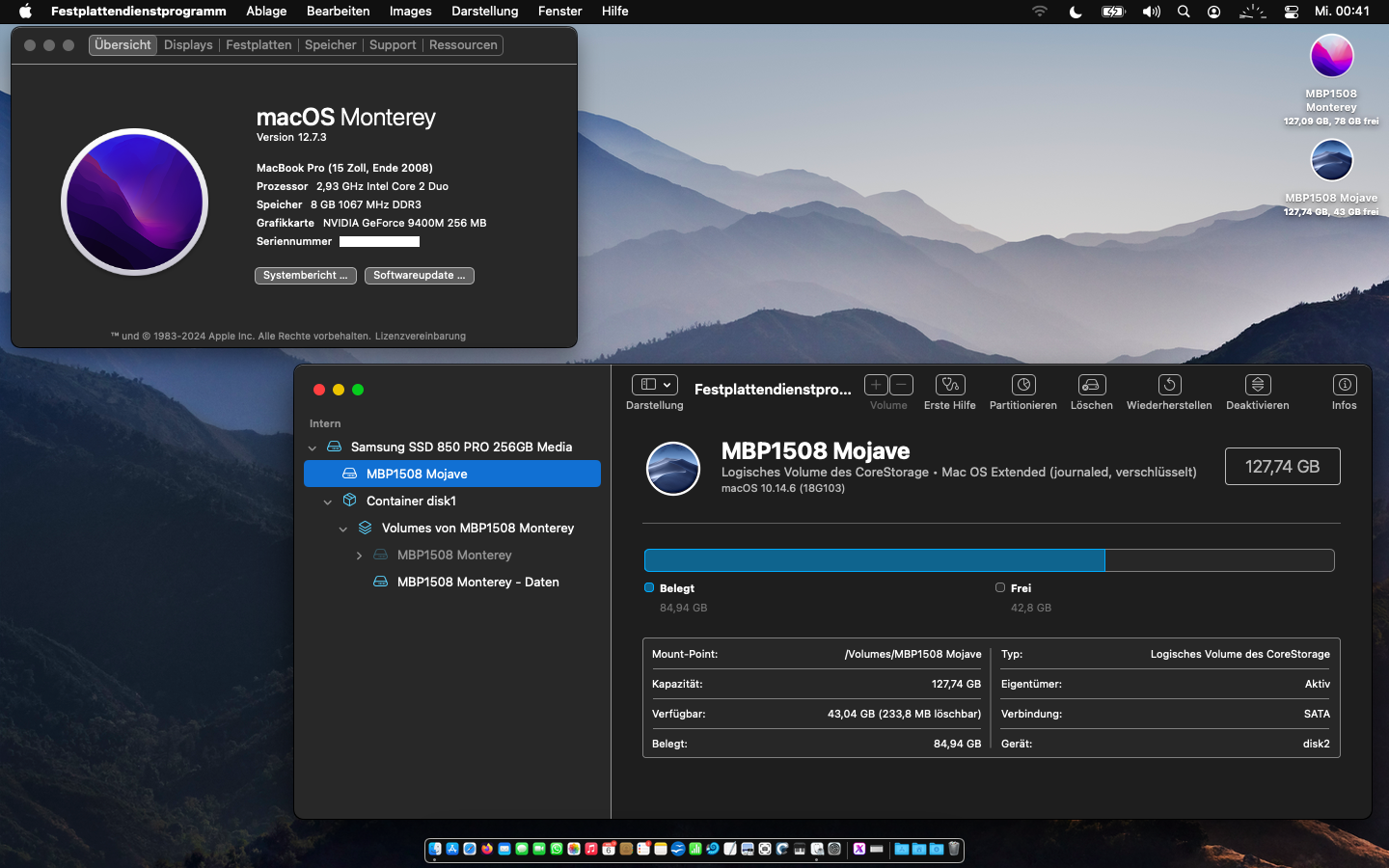The height and width of the screenshot is (868, 1389).
Task: Open the Images menu
Action: click(x=410, y=12)
